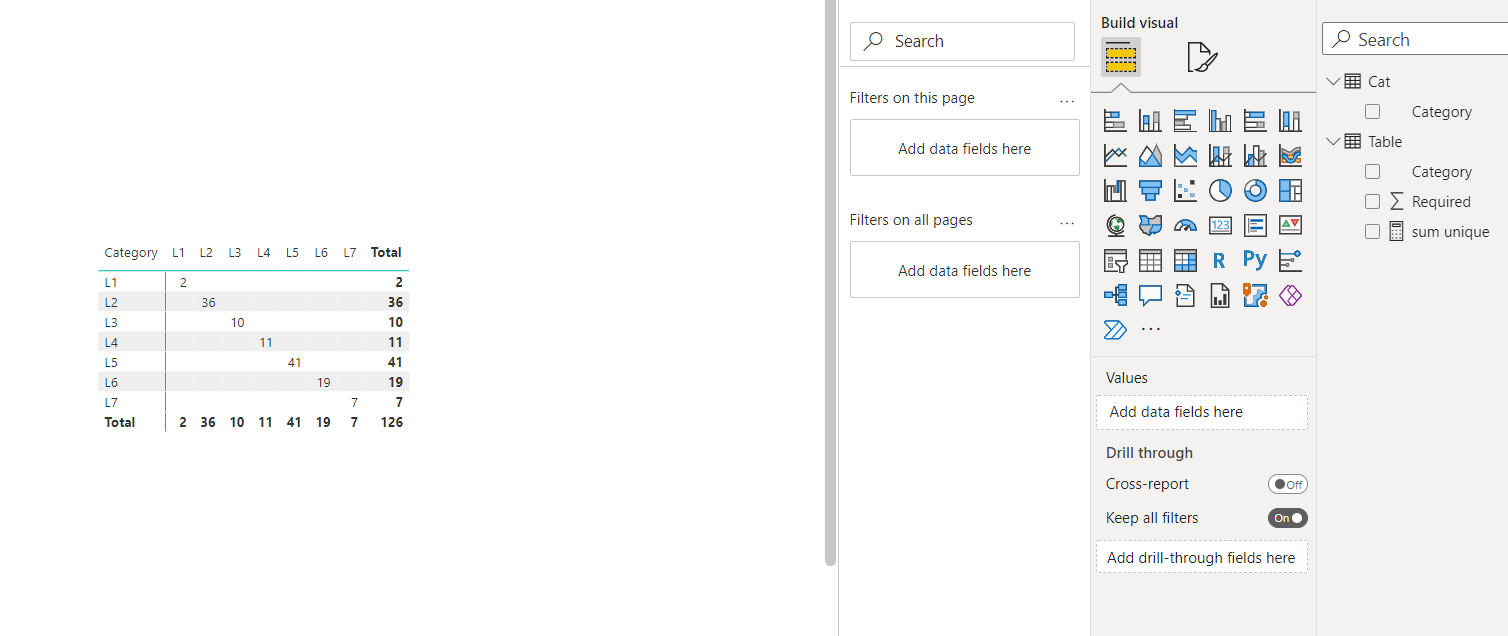The width and height of the screenshot is (1508, 636).
Task: Select the Matrix visual
Action: (x=1185, y=261)
